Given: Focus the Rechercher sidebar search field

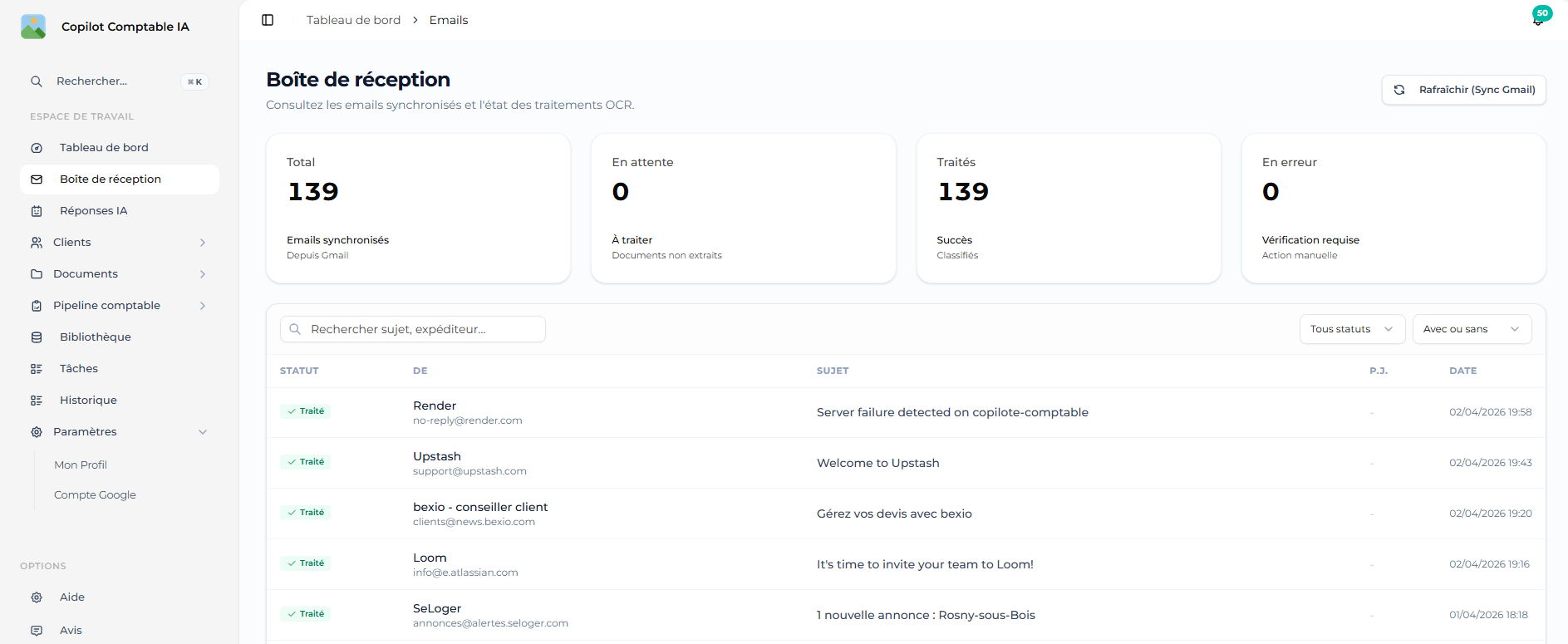Looking at the screenshot, I should pyautogui.click(x=120, y=81).
